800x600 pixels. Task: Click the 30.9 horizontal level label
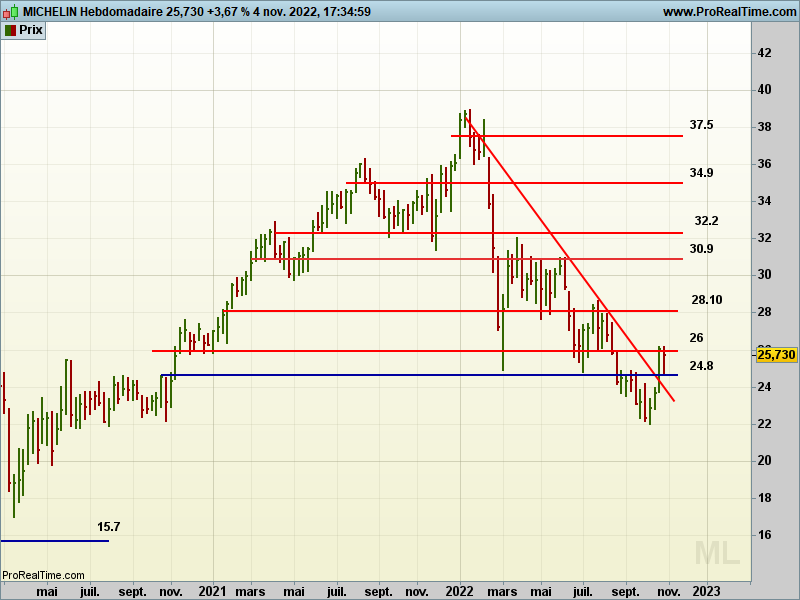701,249
